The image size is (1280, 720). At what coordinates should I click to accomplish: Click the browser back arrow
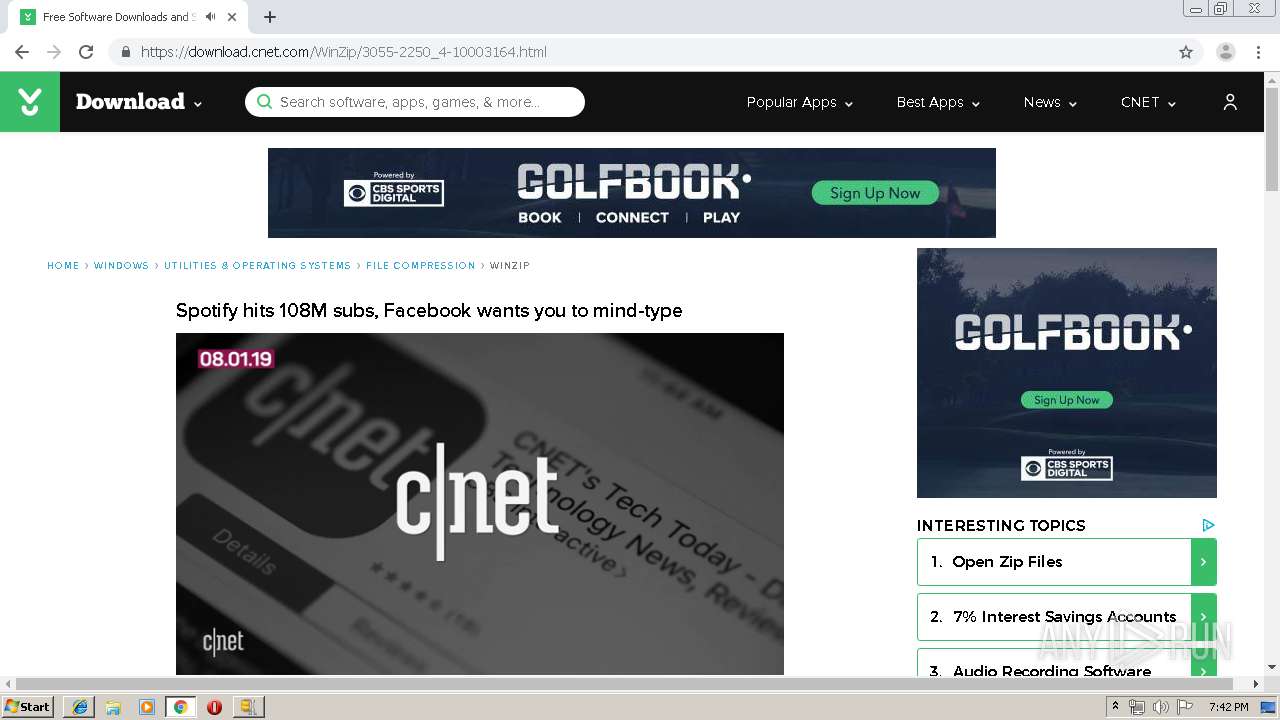[x=22, y=52]
